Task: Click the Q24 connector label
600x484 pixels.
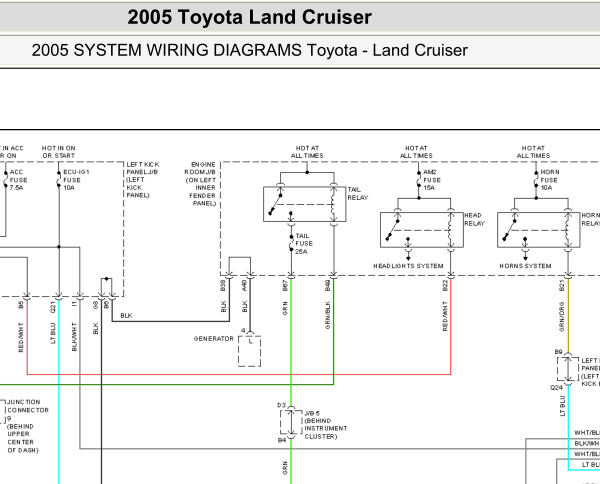Action: (556, 388)
